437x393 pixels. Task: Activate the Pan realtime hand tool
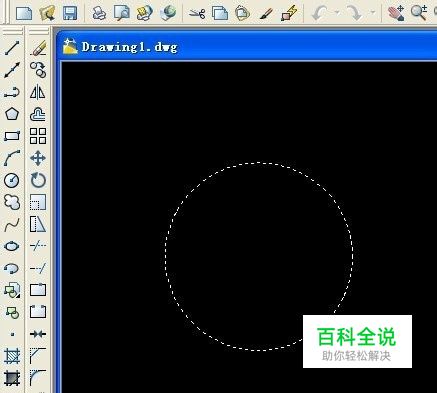[x=396, y=13]
